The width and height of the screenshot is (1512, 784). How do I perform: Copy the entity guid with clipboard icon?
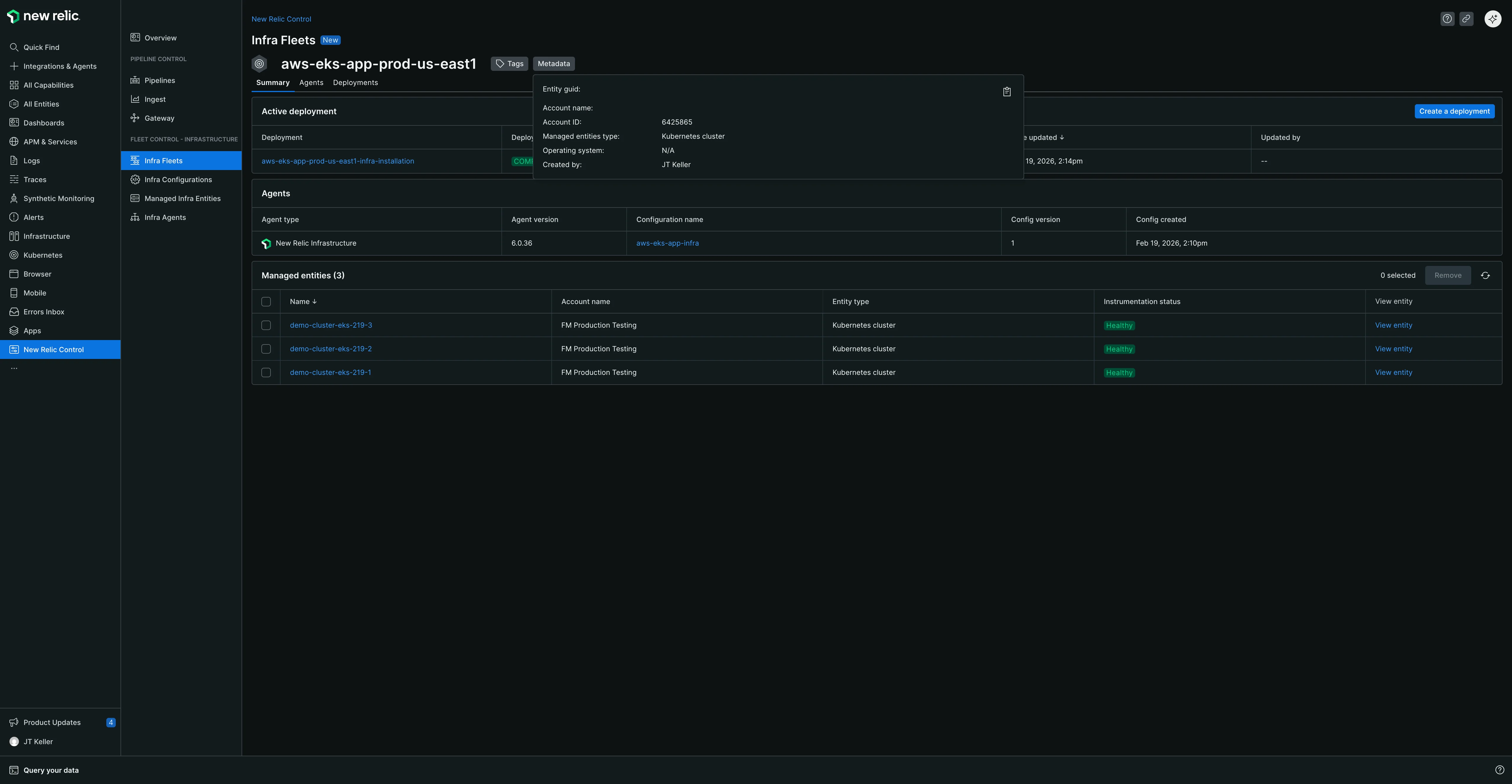coord(1007,92)
